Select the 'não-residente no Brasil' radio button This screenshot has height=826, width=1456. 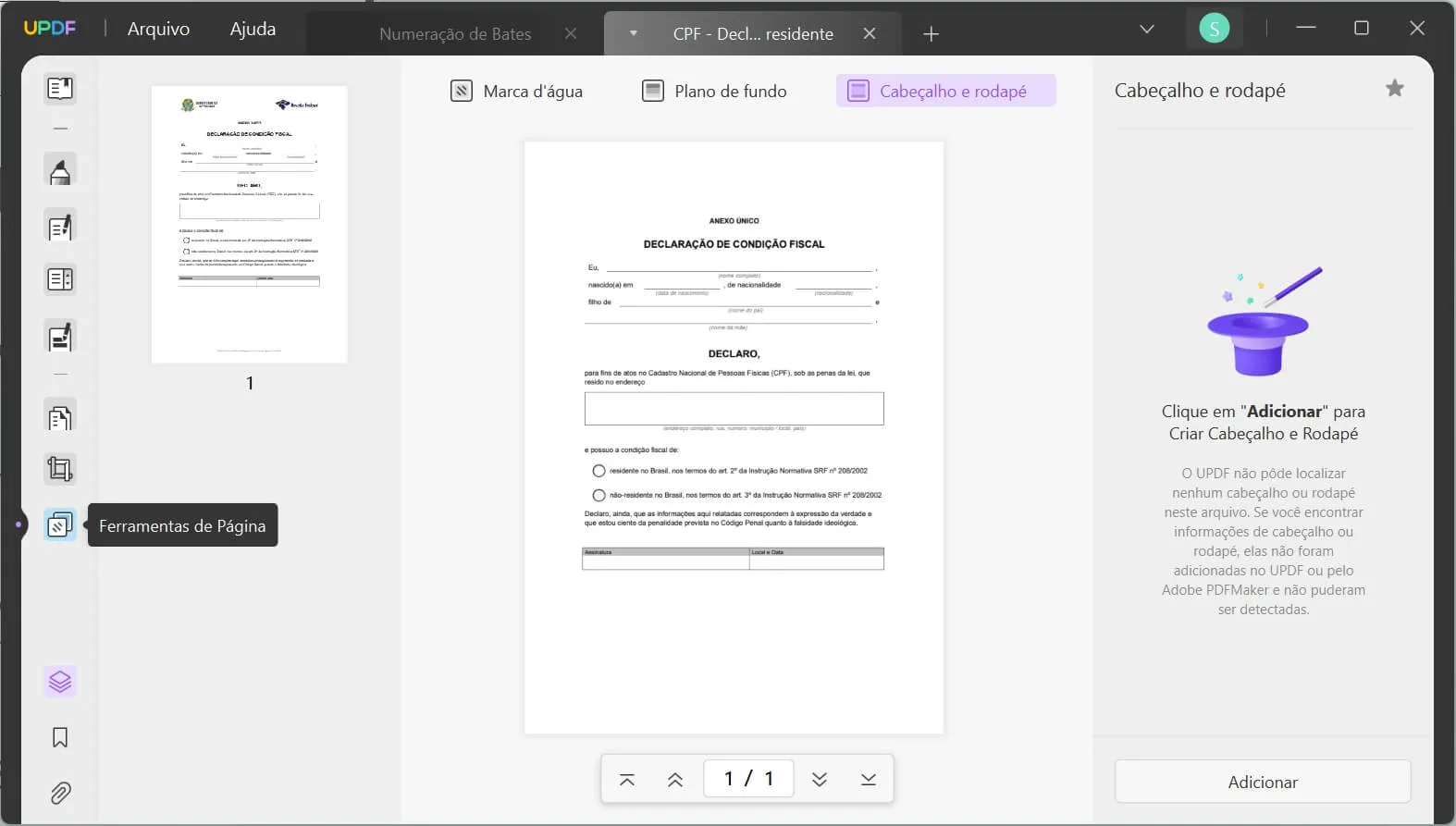pyautogui.click(x=598, y=495)
